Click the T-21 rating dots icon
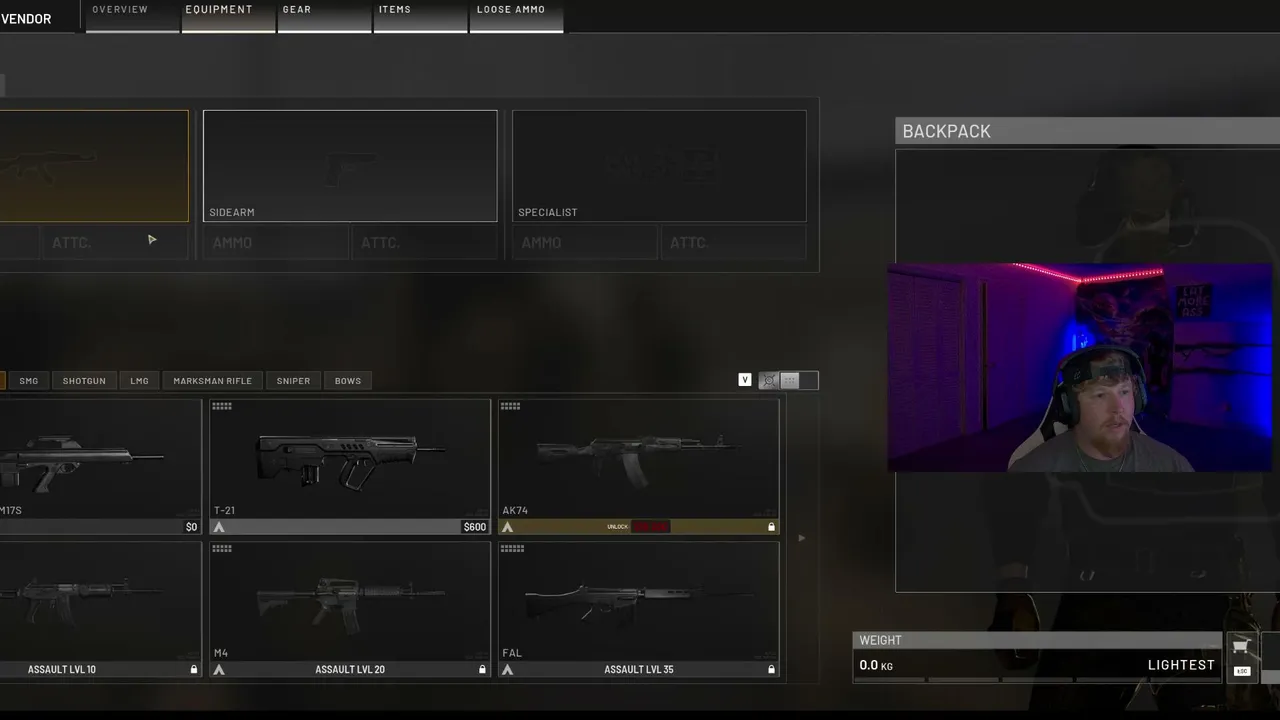The width and height of the screenshot is (1280, 720). pos(222,406)
